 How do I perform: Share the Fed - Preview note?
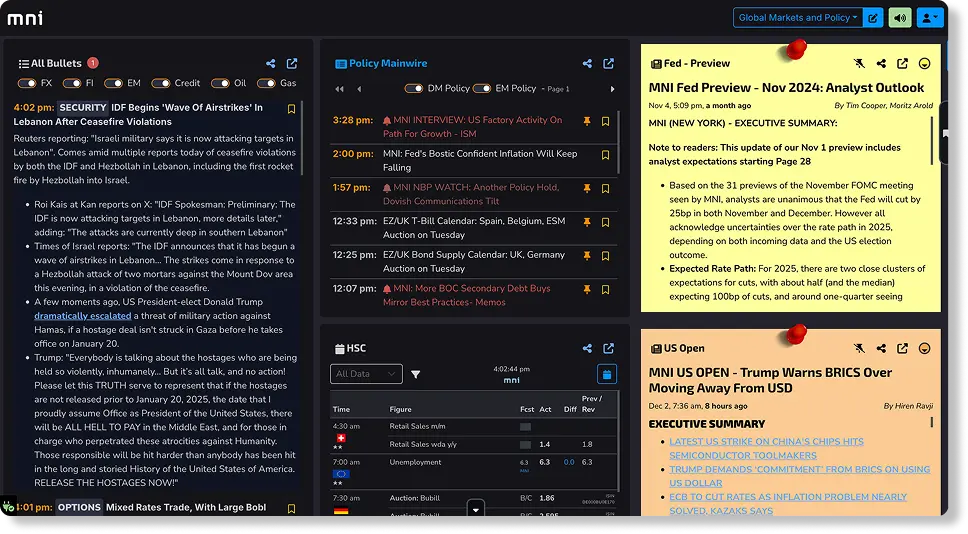[881, 64]
